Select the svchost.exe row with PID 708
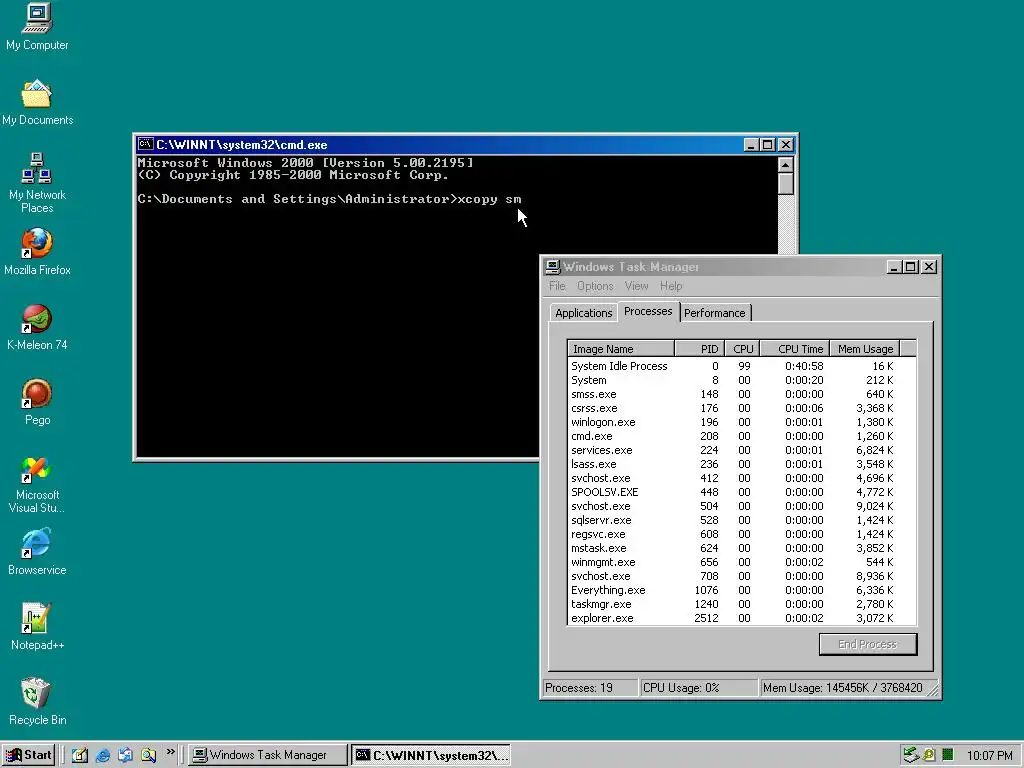1024x768 pixels. pyautogui.click(x=741, y=577)
